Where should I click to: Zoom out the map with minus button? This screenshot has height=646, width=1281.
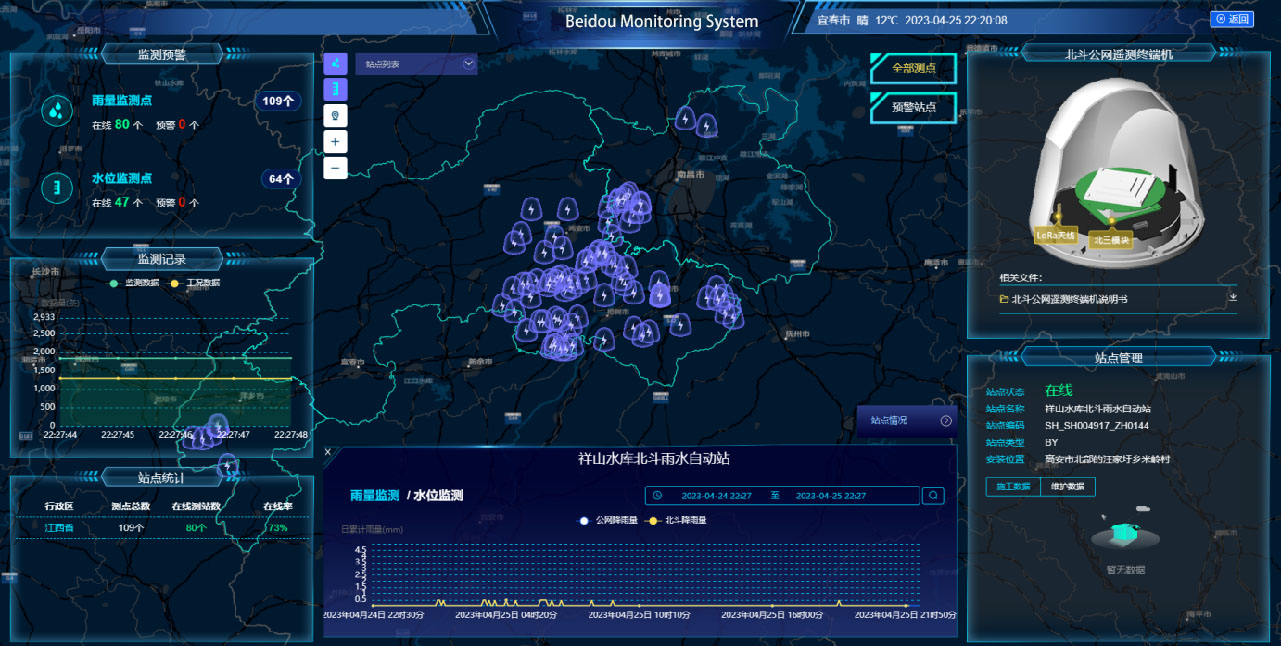click(335, 167)
